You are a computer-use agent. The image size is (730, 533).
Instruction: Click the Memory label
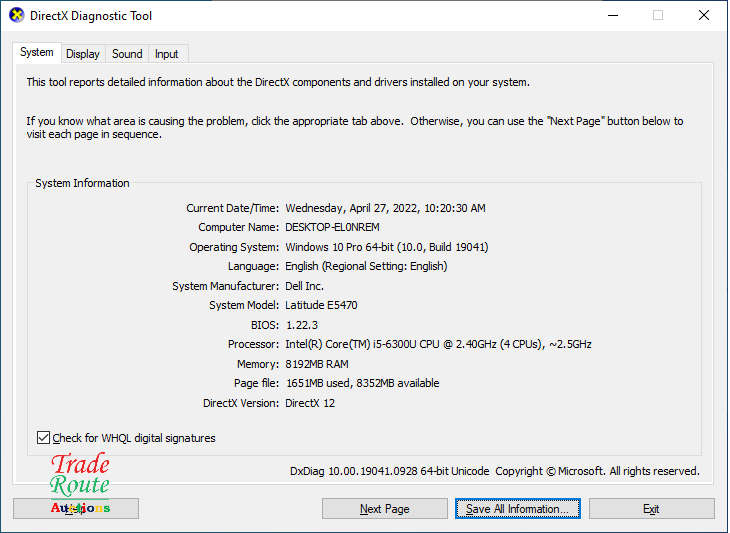[x=257, y=364]
